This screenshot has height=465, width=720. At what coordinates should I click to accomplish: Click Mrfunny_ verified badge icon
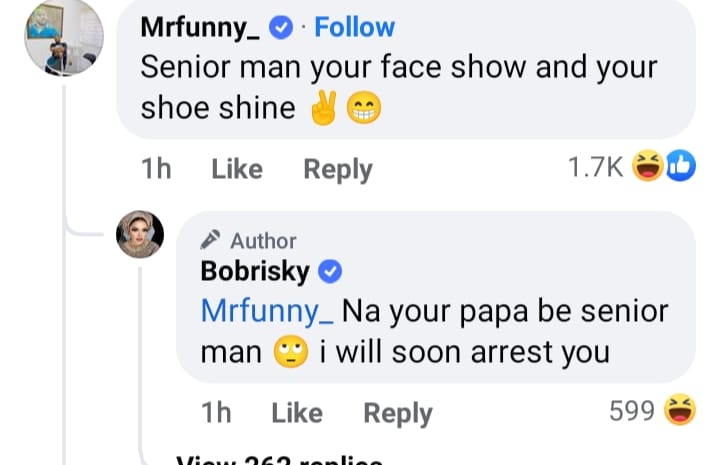[281, 28]
